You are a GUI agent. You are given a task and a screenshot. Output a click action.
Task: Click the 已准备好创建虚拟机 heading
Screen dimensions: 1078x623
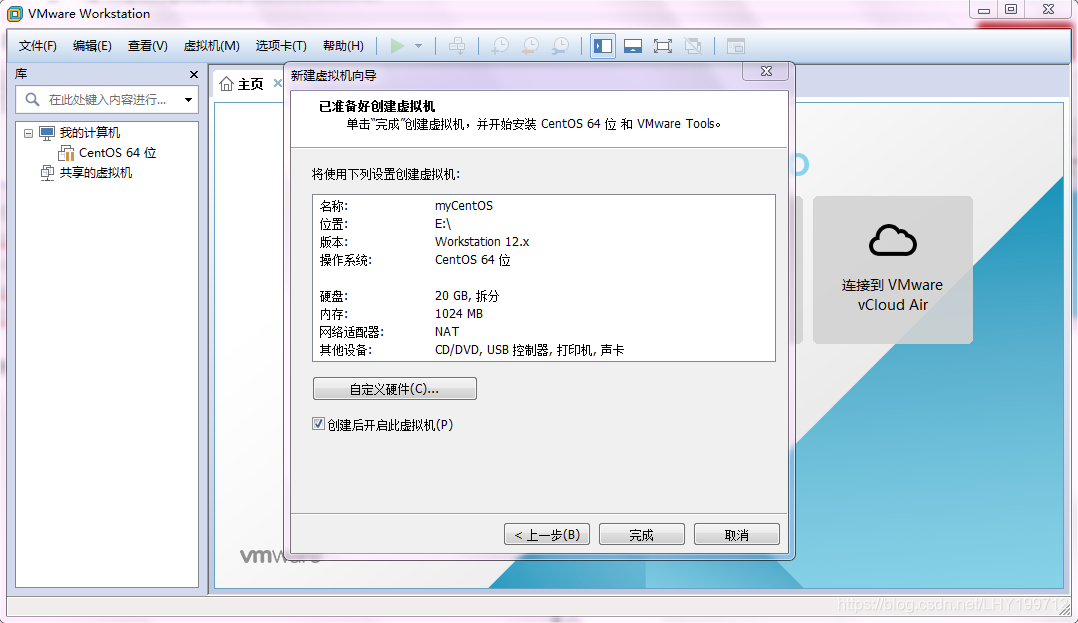point(377,106)
